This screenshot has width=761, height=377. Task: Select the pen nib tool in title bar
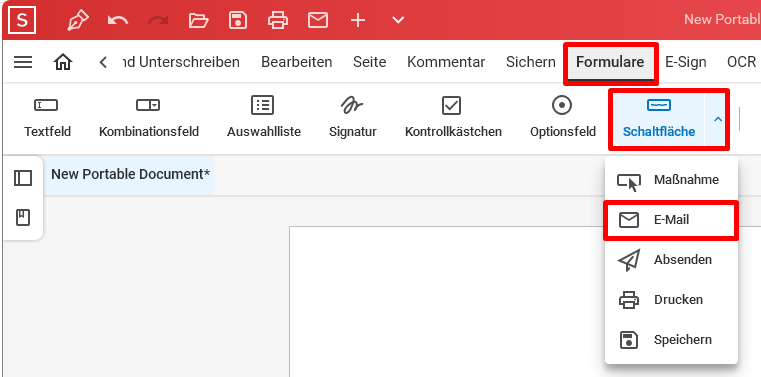coord(78,20)
